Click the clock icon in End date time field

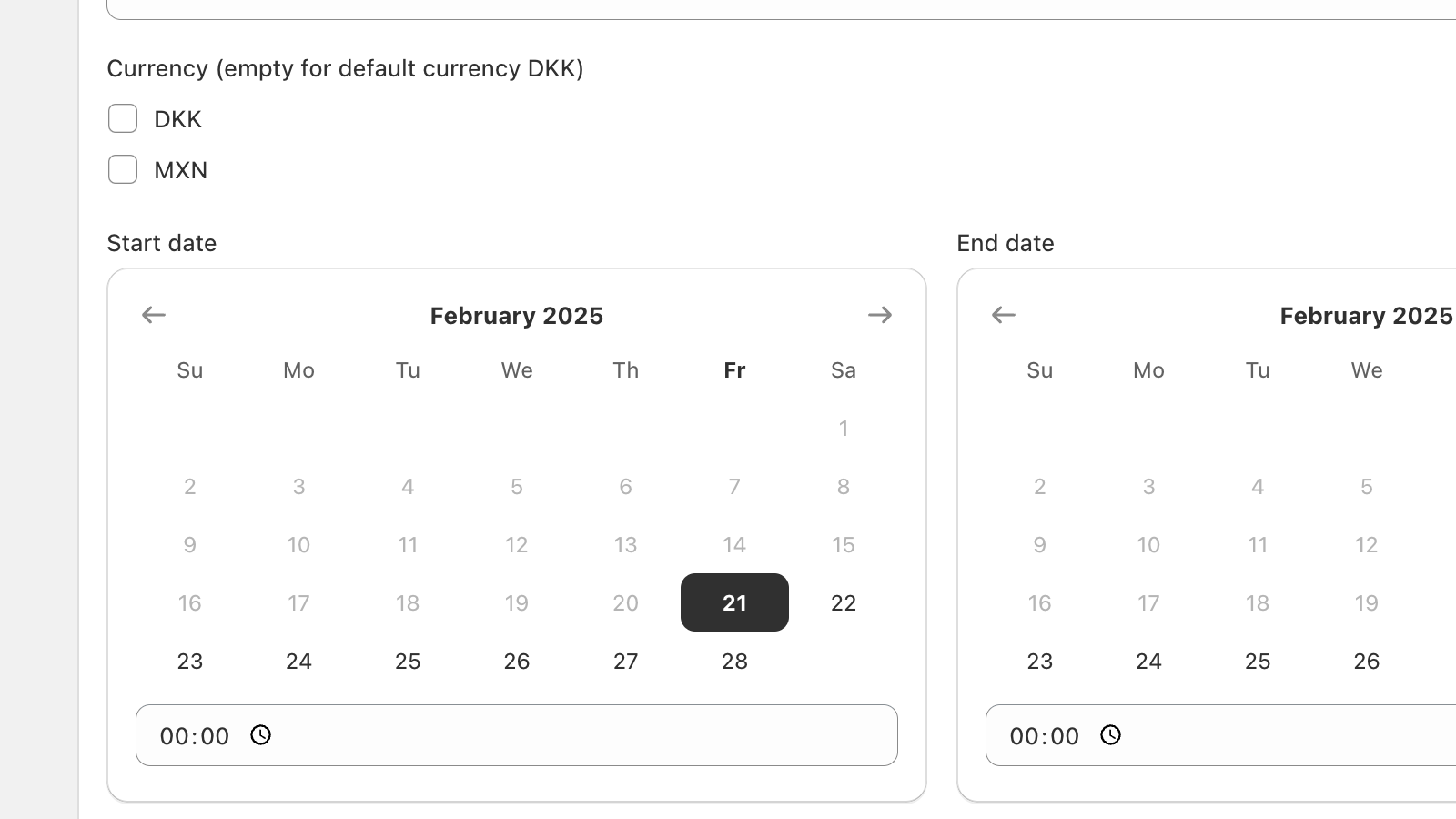click(1111, 735)
